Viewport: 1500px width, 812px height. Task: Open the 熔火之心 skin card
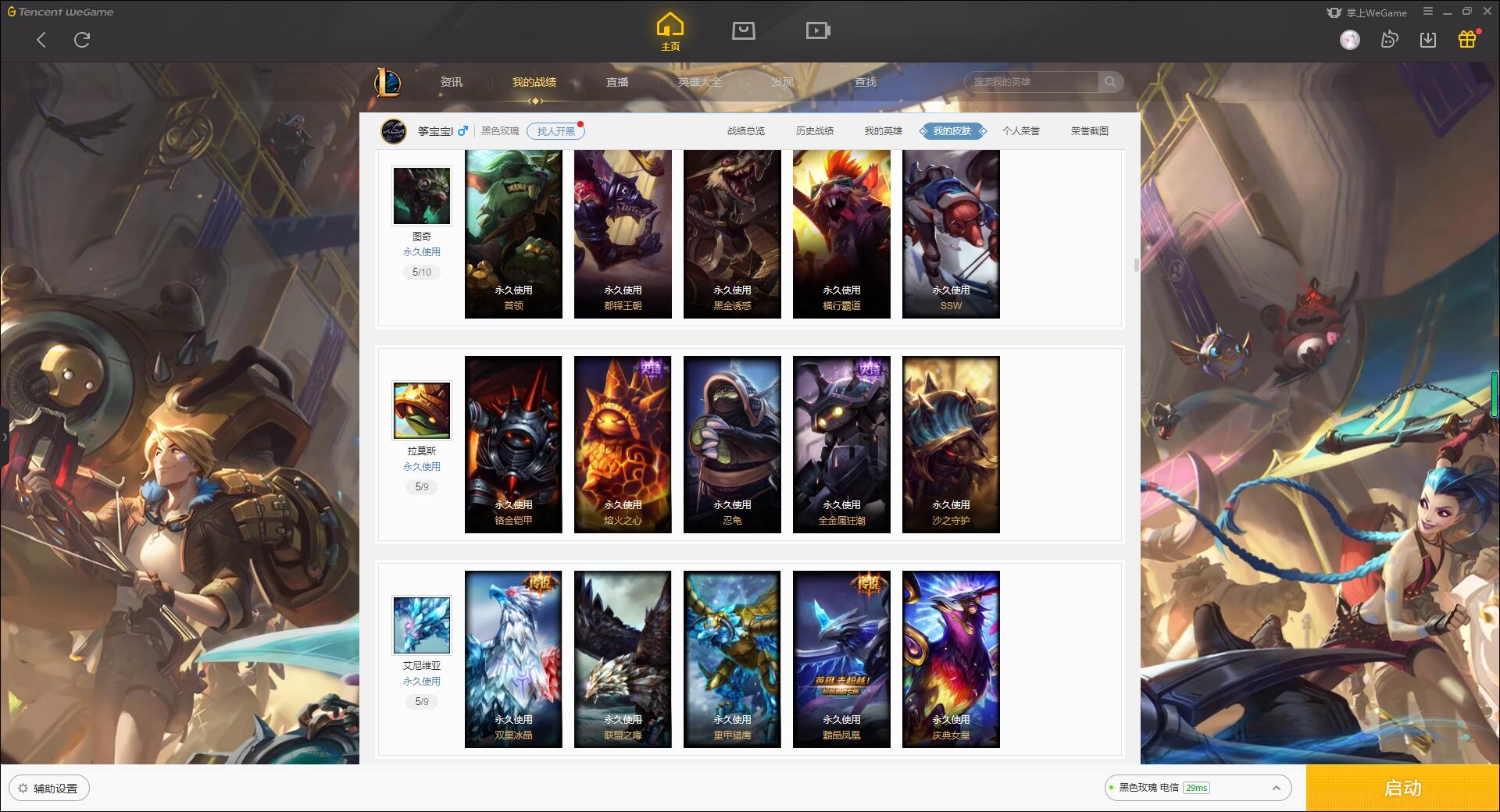coord(623,445)
